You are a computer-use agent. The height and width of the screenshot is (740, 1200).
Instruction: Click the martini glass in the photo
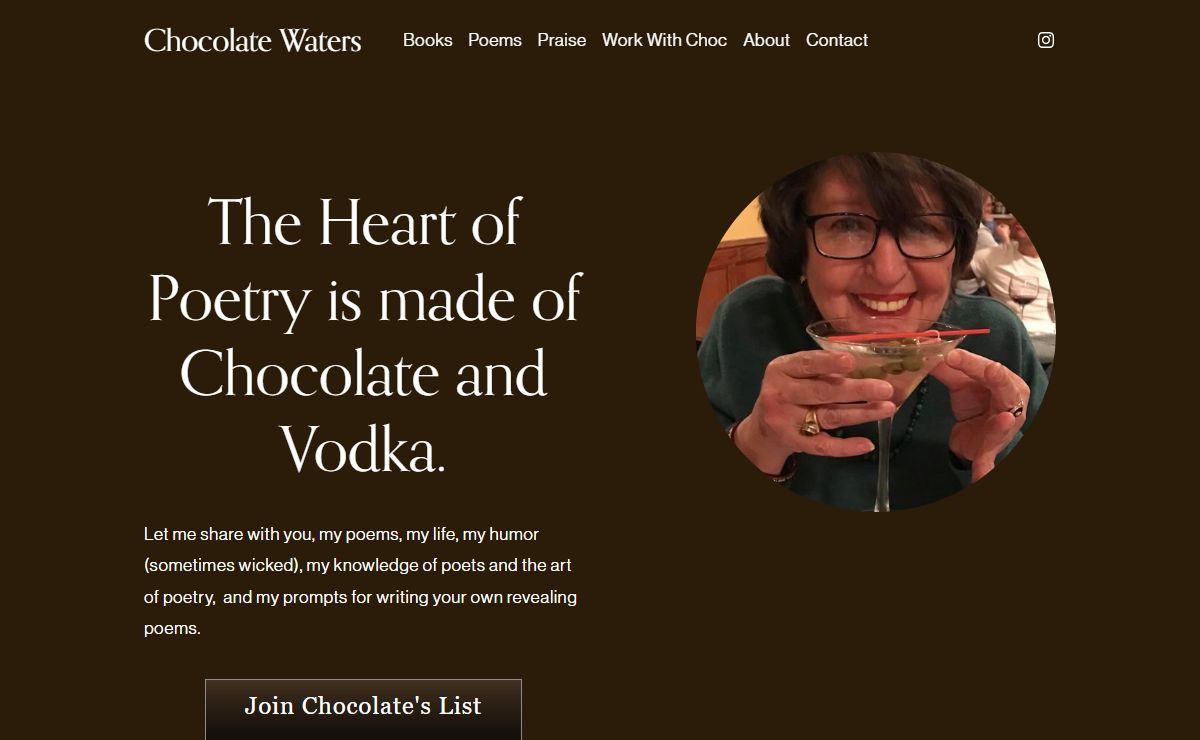click(885, 400)
